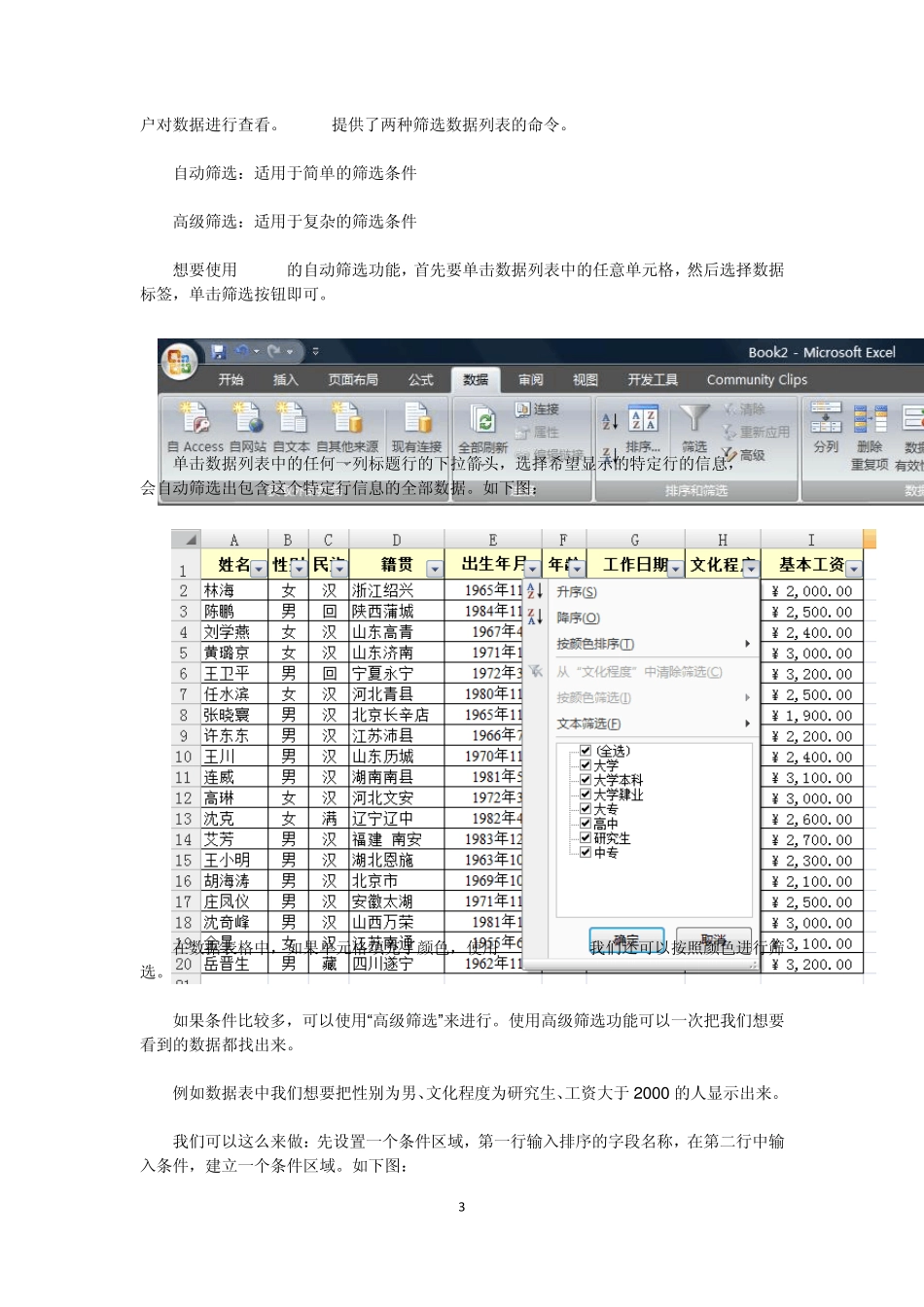Click the sort ascending A-Z ribbon icon
Screen dimensions: 924x1307
[610, 420]
